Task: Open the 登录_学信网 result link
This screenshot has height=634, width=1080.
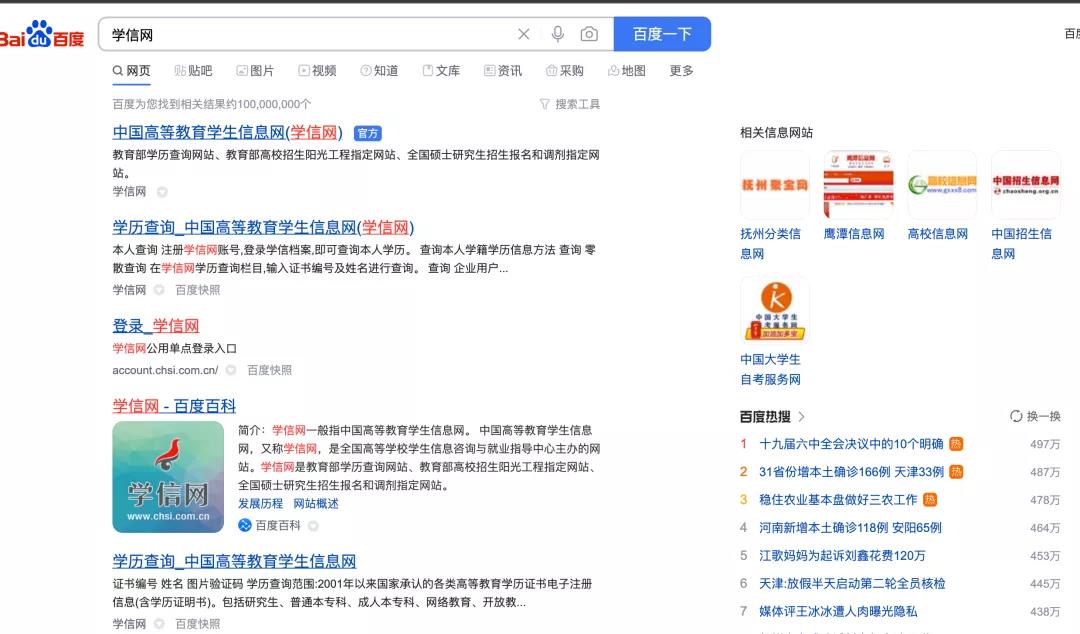Action: pyautogui.click(x=156, y=325)
